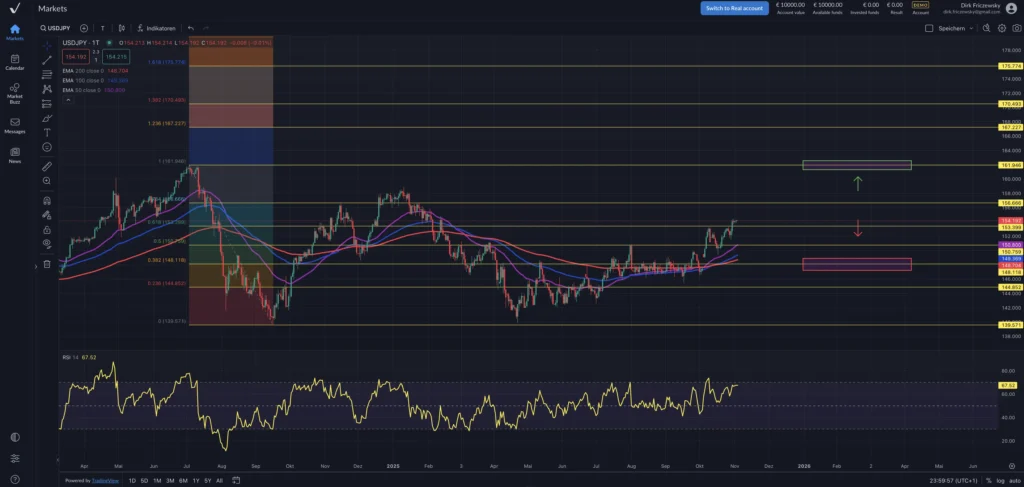
Task: Click Switch to Real account button
Action: point(734,8)
